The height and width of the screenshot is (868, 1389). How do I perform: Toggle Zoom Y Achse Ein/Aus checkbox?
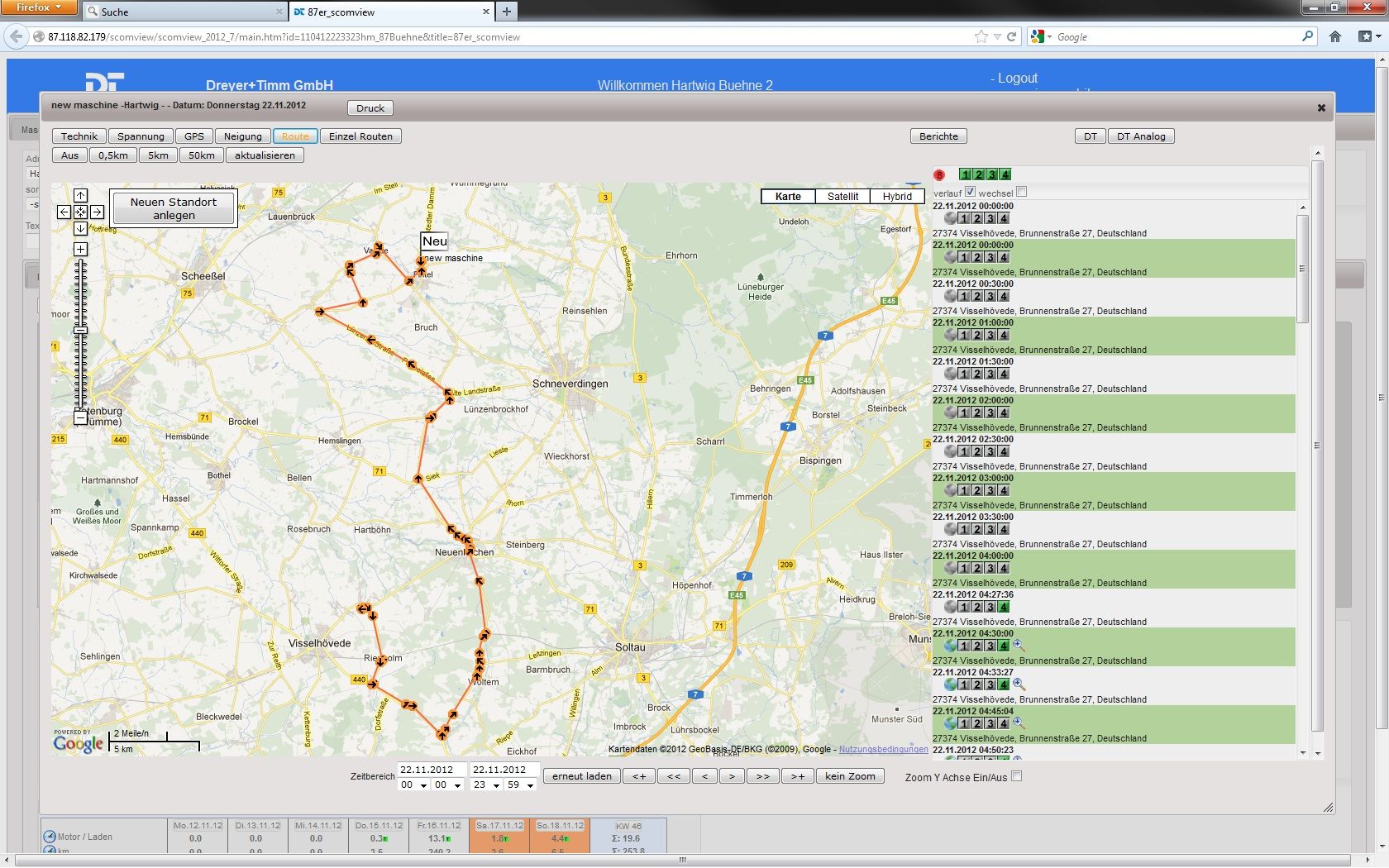point(1017,776)
